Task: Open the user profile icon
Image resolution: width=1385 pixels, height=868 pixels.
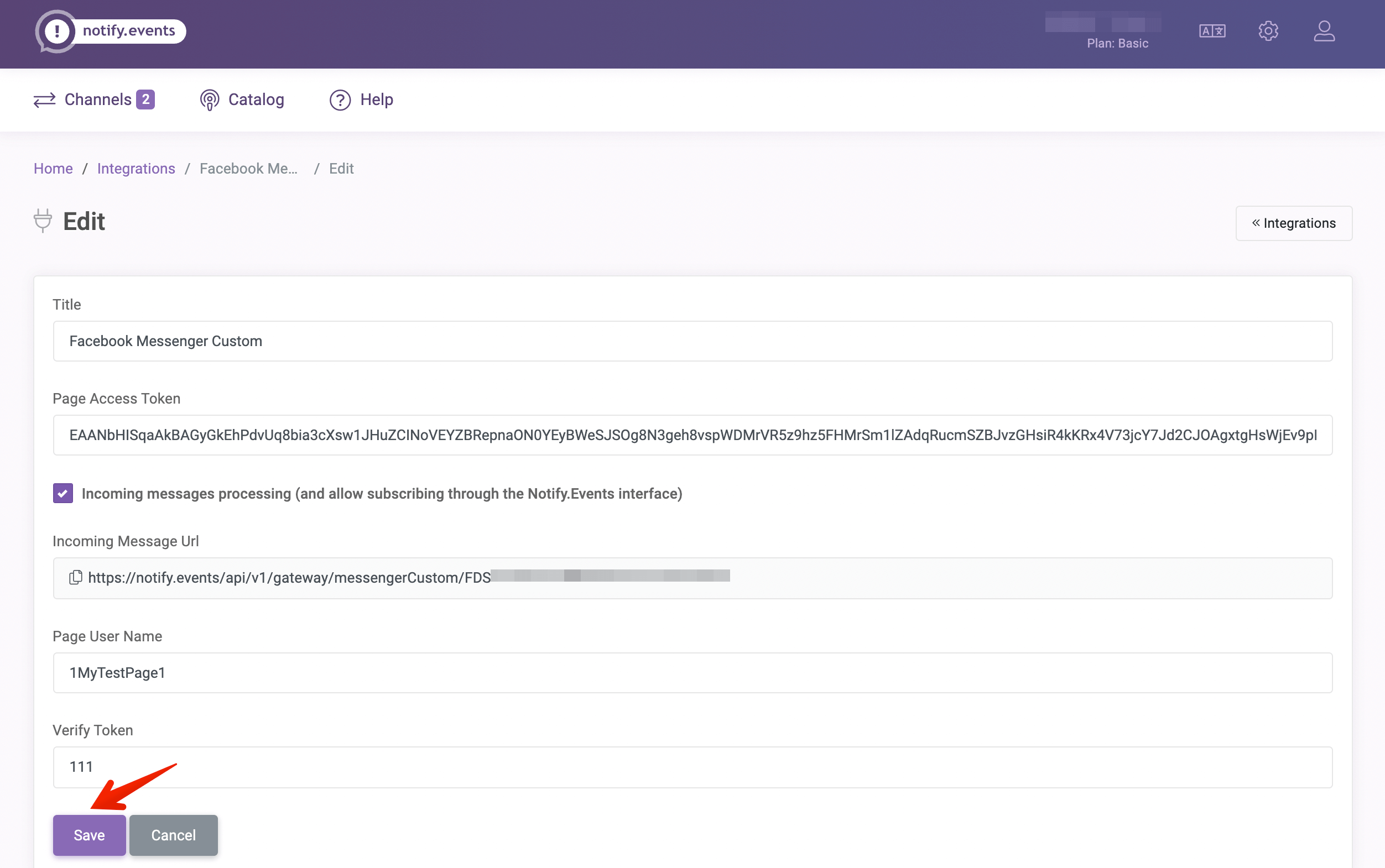Action: point(1324,31)
